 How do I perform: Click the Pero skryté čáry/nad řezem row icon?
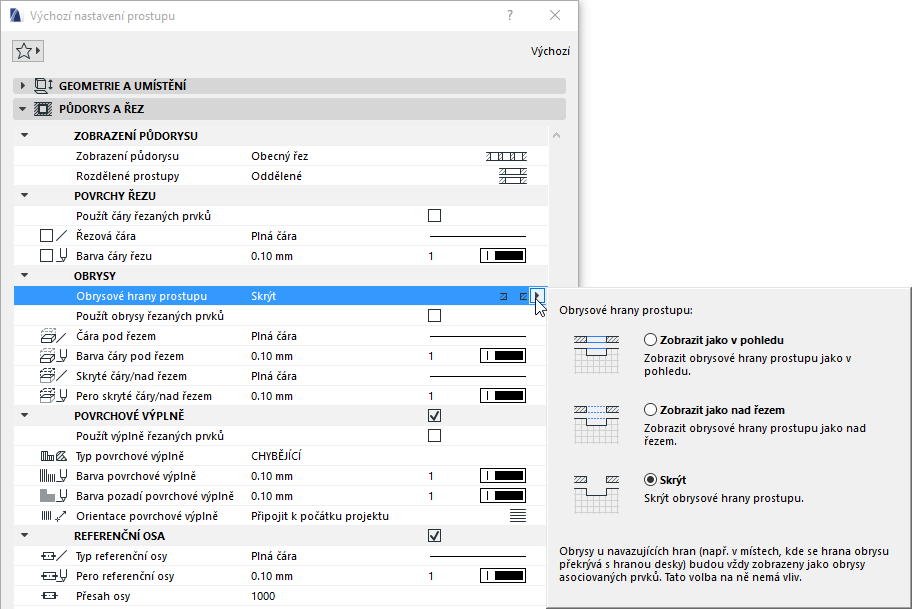click(54, 396)
